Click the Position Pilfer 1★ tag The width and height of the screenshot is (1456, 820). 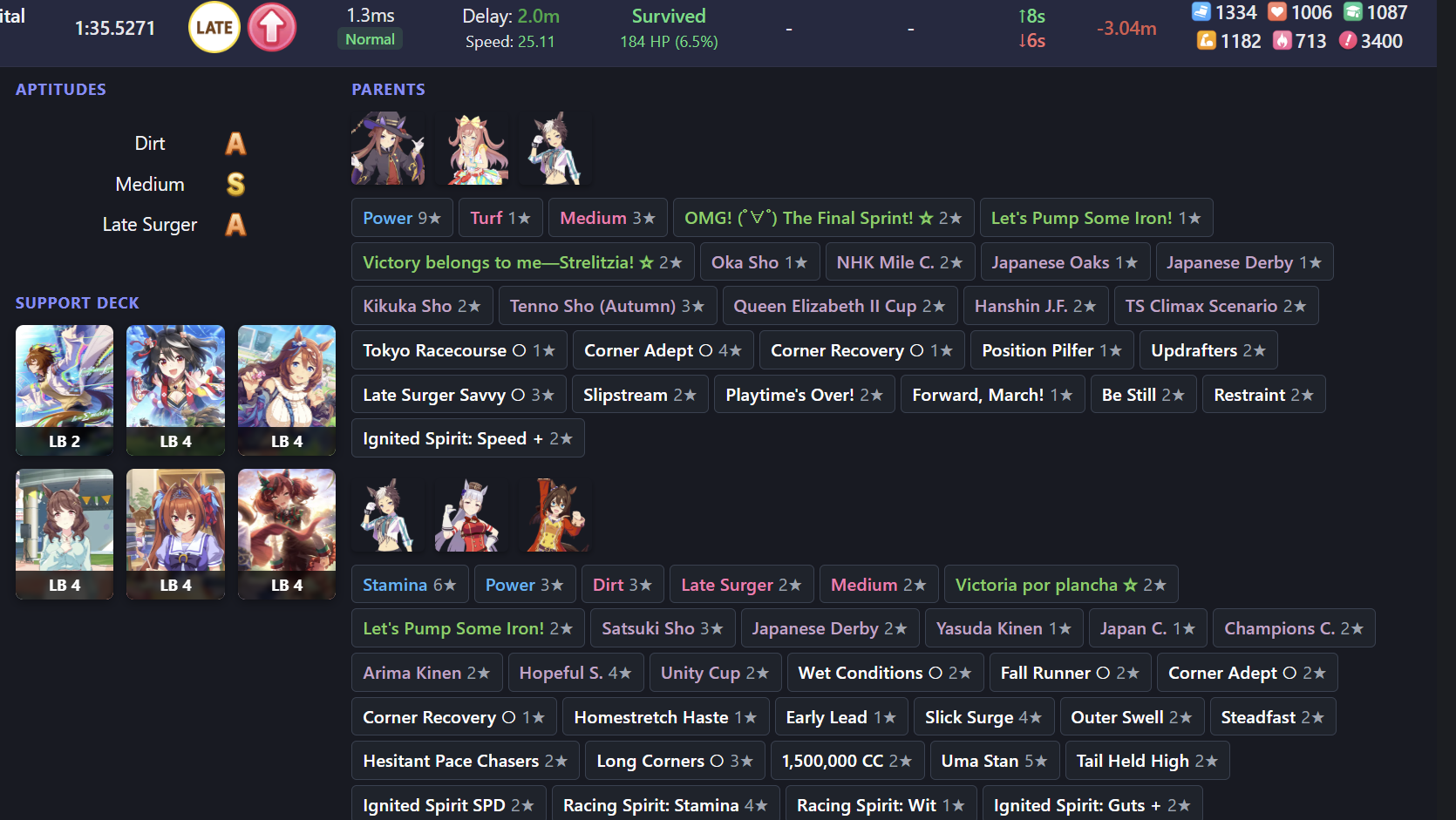tap(1052, 350)
